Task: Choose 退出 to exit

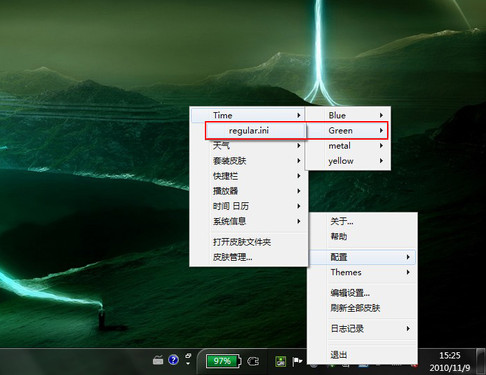Action: pyautogui.click(x=363, y=355)
